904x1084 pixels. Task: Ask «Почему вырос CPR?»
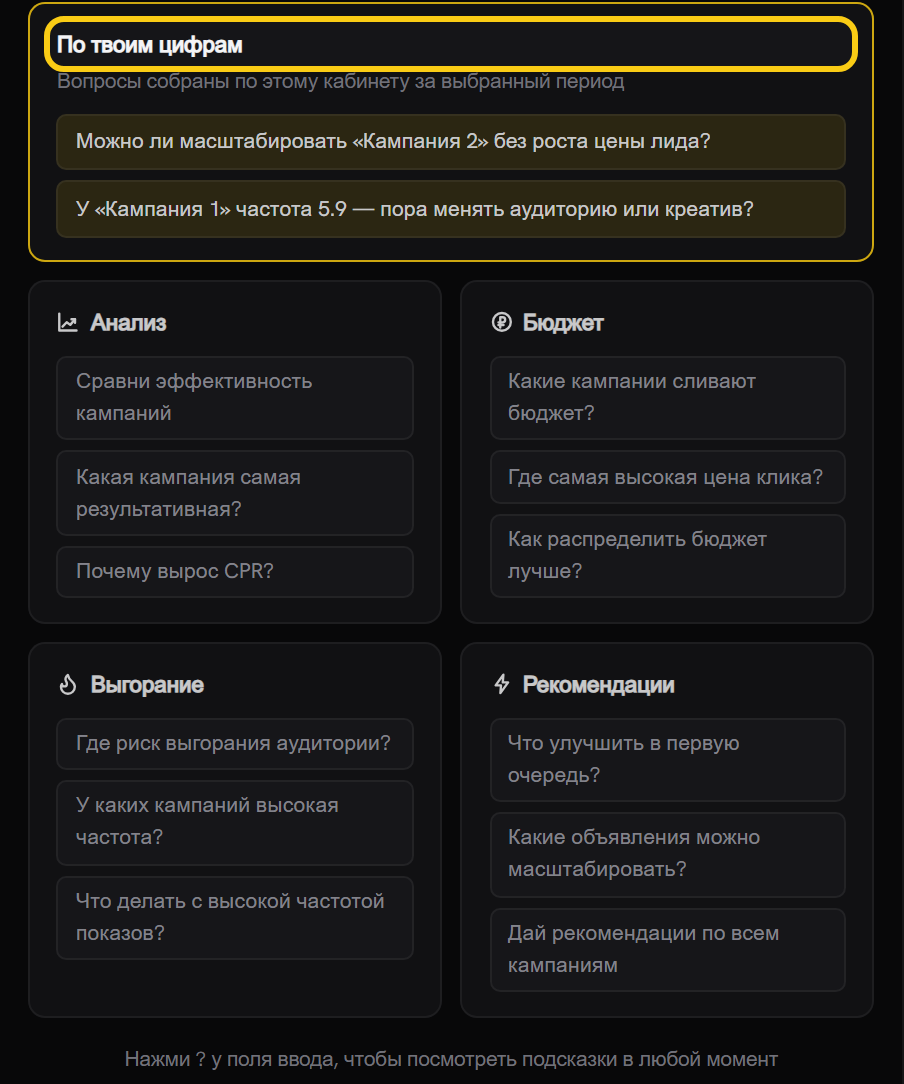click(x=235, y=572)
